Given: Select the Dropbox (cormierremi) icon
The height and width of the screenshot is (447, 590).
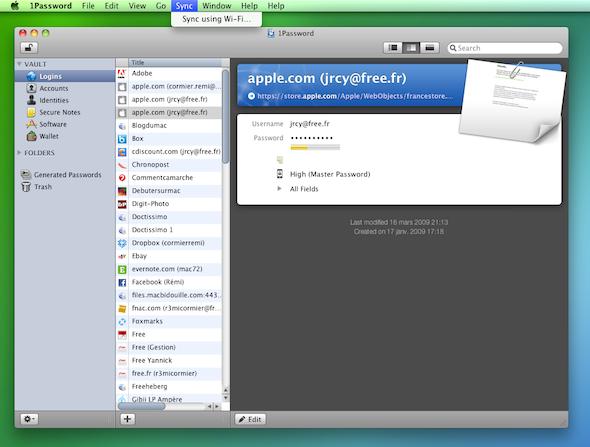Looking at the screenshot, I should [x=122, y=243].
